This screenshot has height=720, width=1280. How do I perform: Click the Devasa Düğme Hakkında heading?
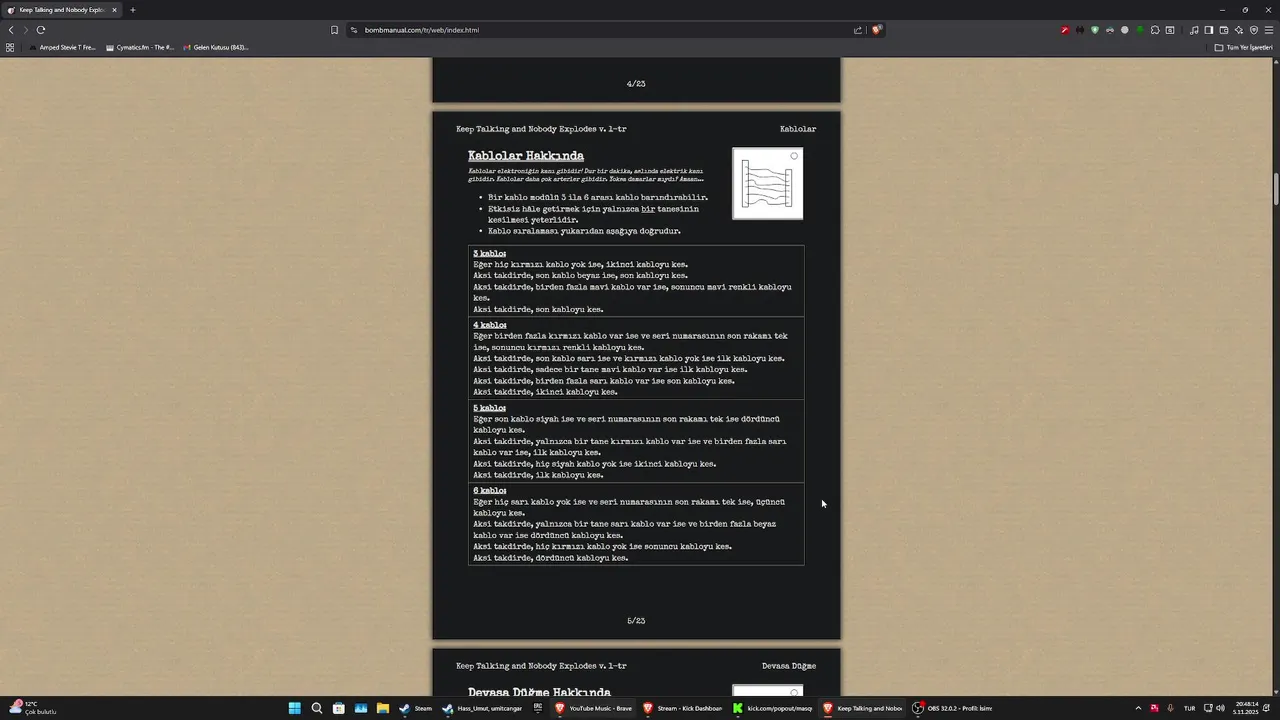tap(539, 692)
